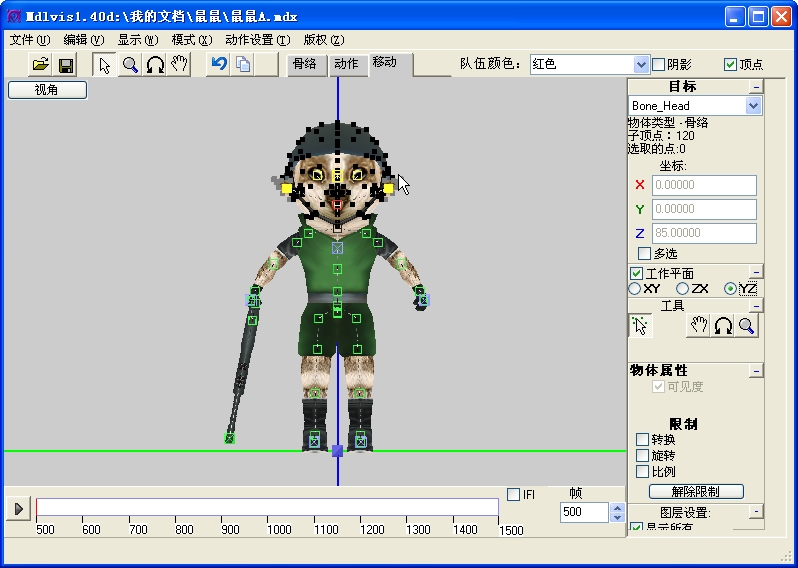The image size is (798, 568).
Task: Open the 动作设置 menu
Action: tap(257, 40)
